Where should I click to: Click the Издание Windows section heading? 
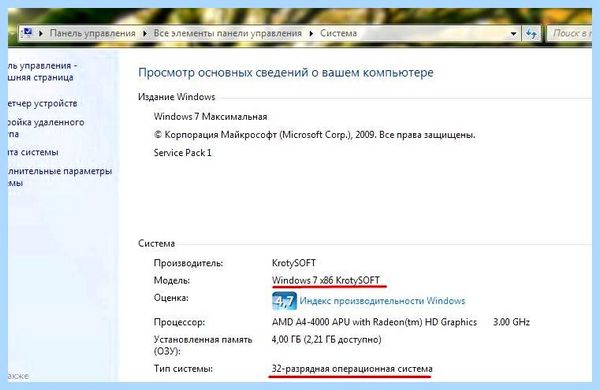tap(176, 97)
